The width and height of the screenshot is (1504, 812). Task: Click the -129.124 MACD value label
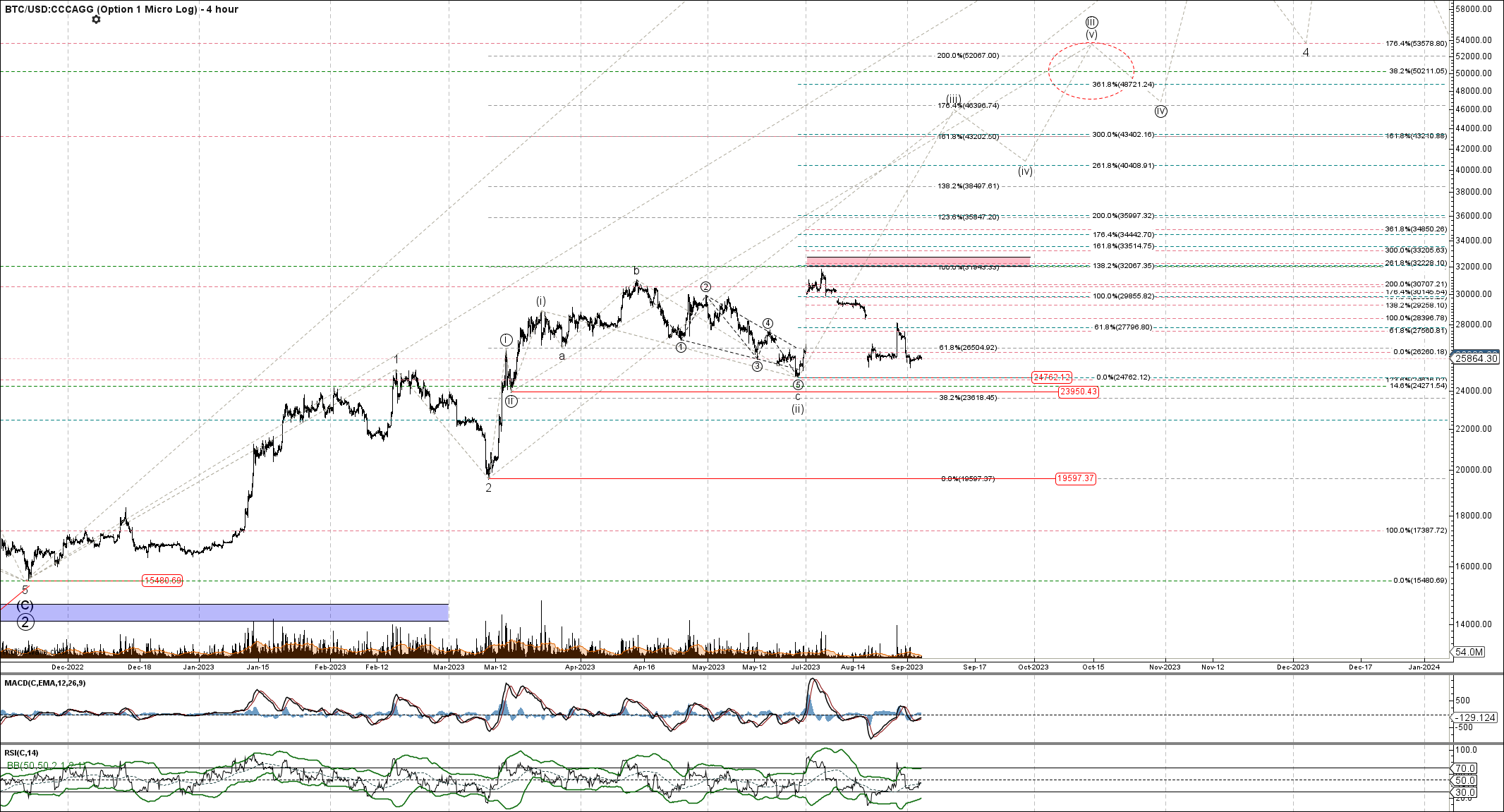click(1476, 717)
